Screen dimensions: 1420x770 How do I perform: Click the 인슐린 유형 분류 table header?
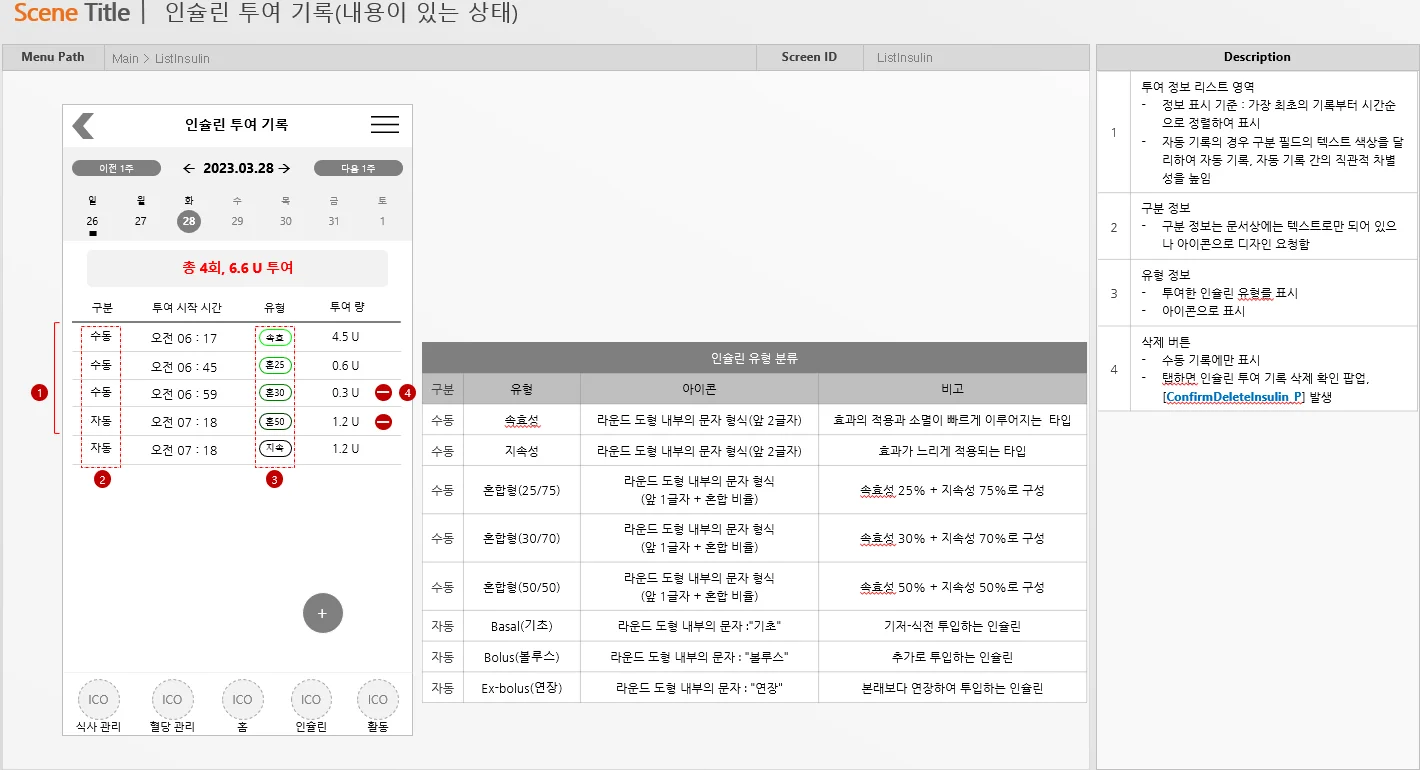click(x=754, y=358)
